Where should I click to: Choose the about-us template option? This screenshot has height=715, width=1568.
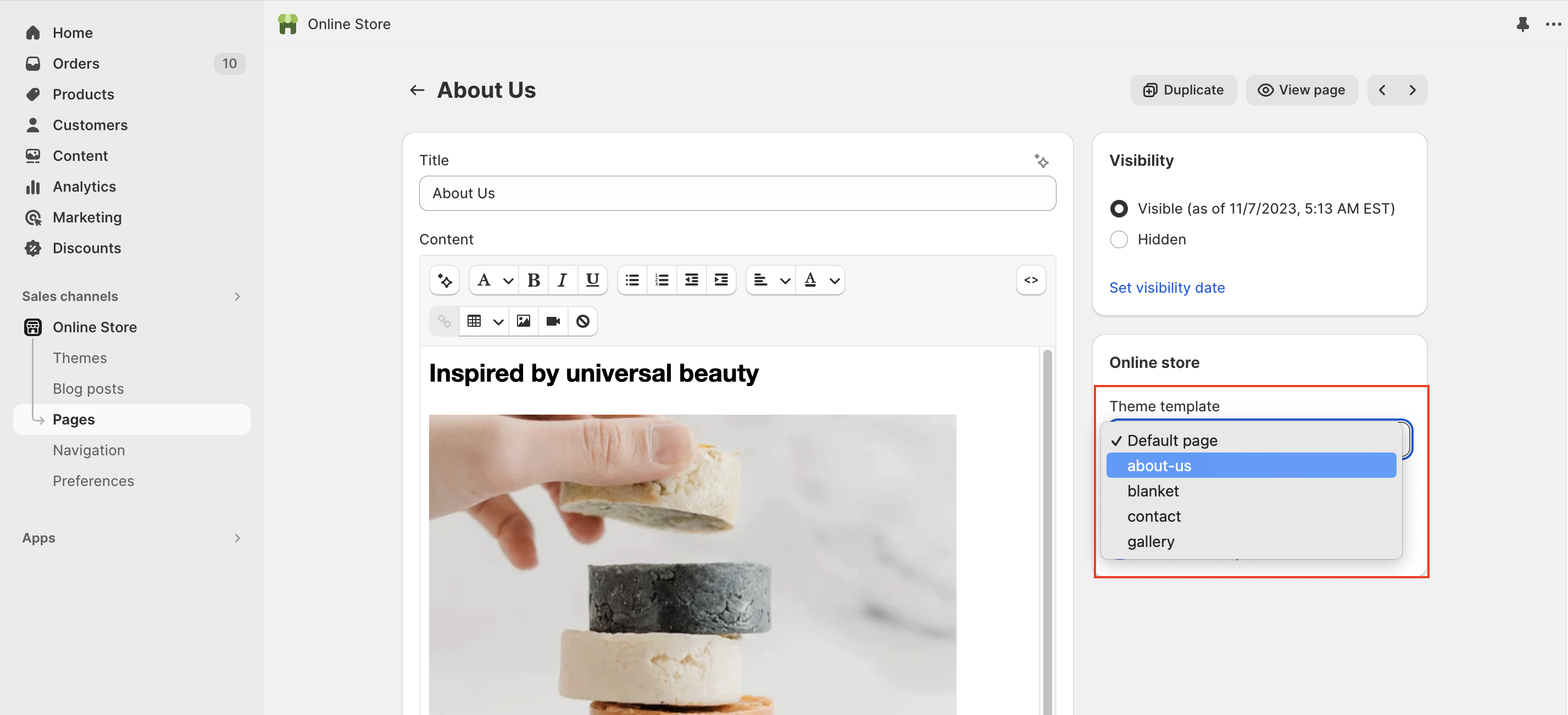tap(1251, 466)
